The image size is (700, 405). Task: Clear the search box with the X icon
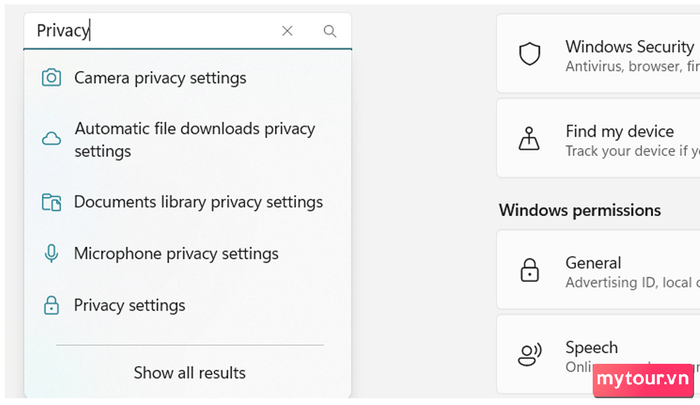click(x=287, y=31)
